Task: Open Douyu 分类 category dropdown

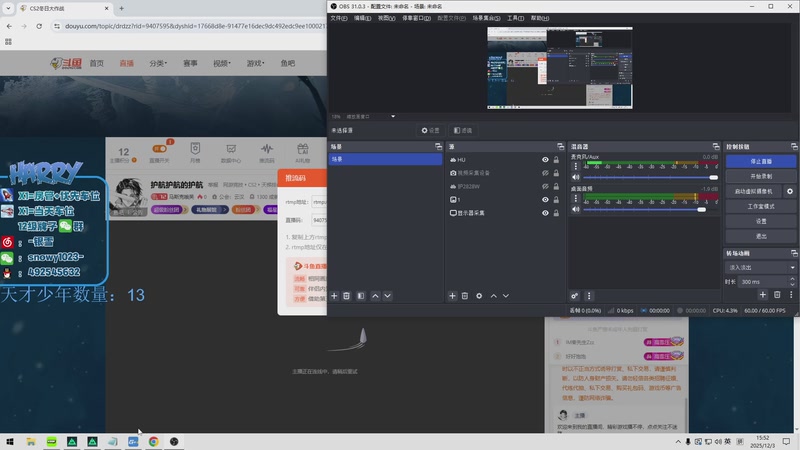Action: click(x=158, y=63)
